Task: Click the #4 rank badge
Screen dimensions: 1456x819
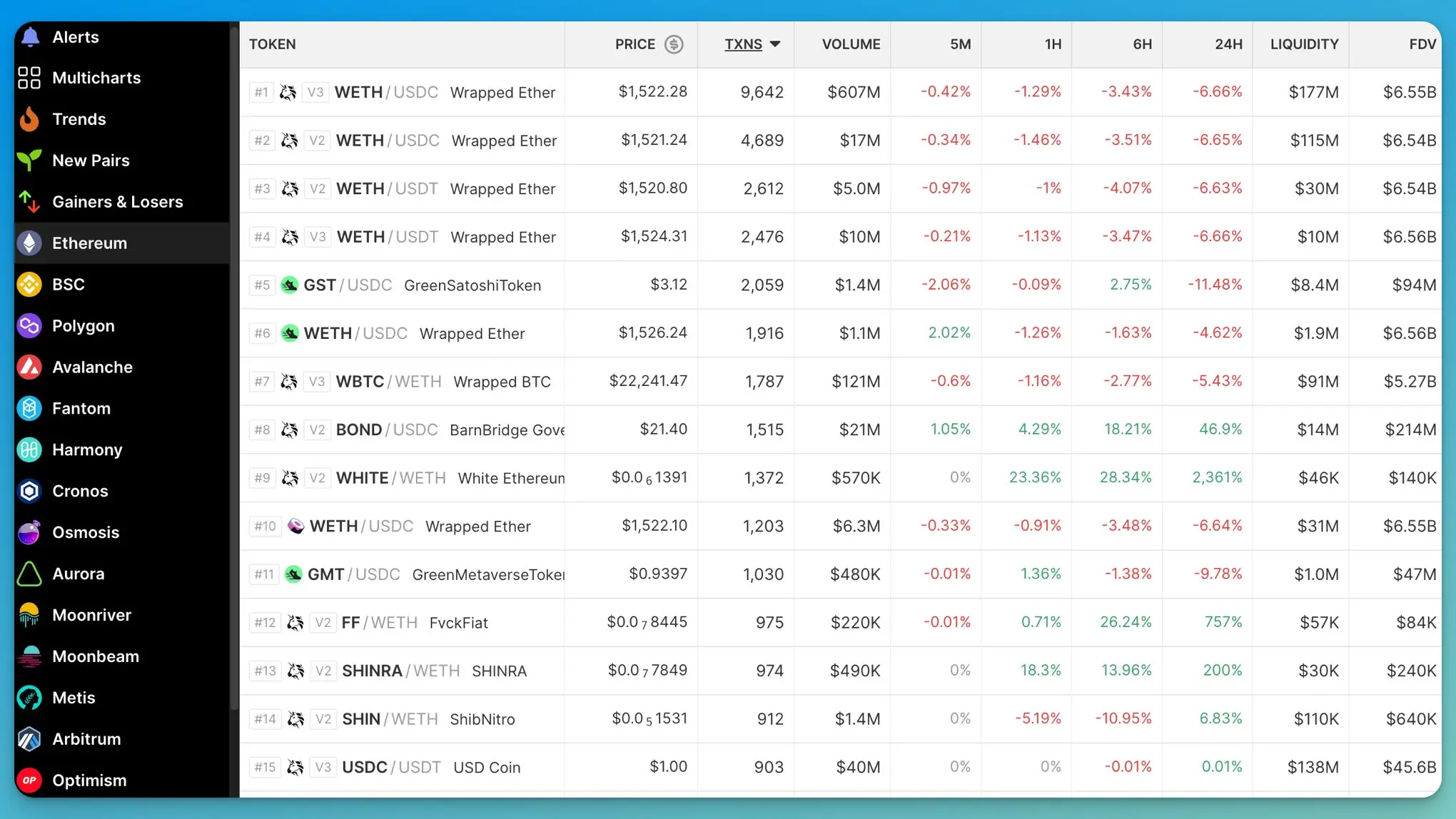Action: (x=262, y=237)
